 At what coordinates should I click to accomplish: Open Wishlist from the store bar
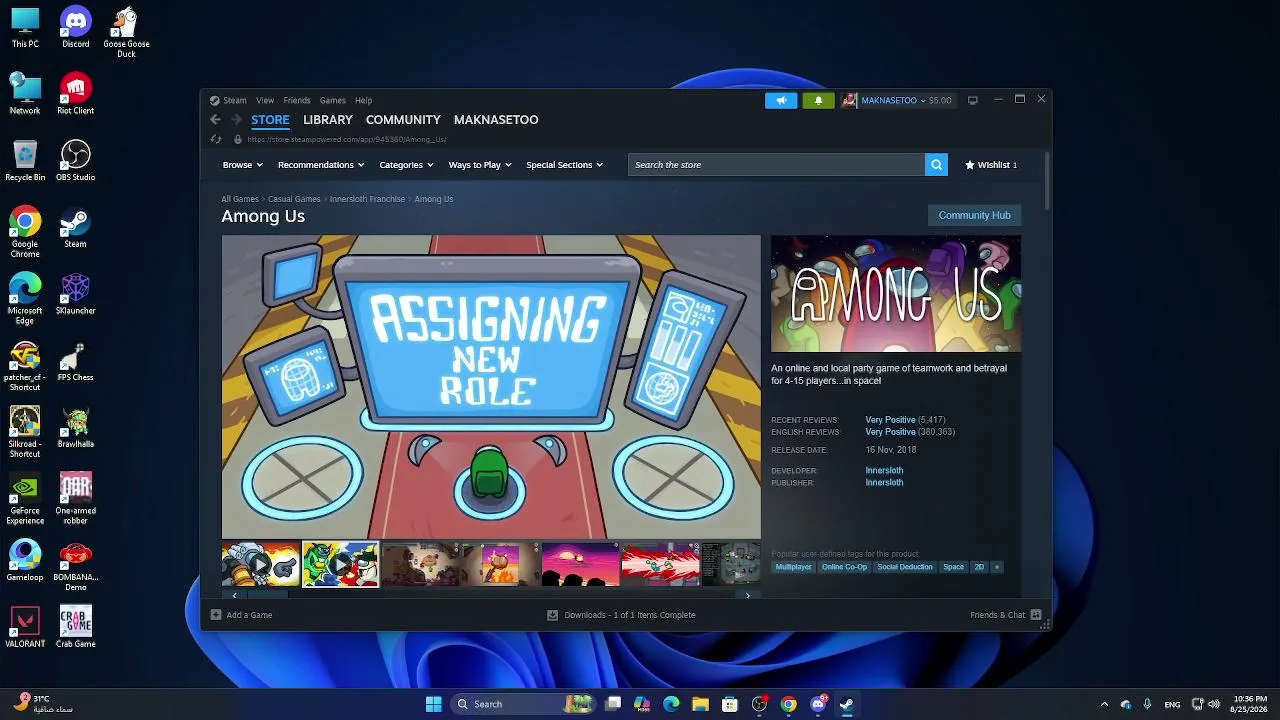pos(991,165)
